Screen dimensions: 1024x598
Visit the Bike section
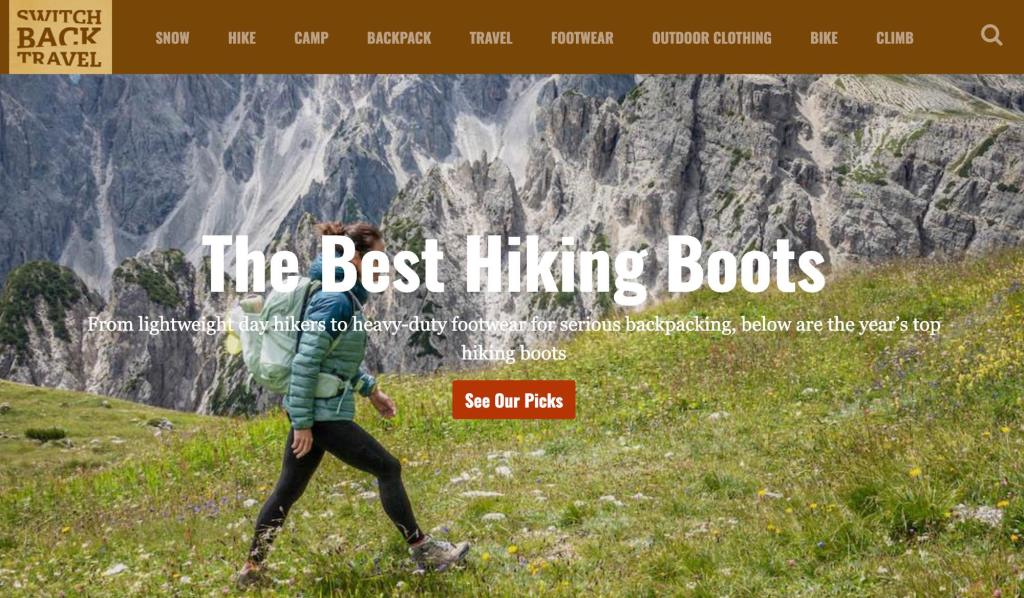tap(824, 38)
